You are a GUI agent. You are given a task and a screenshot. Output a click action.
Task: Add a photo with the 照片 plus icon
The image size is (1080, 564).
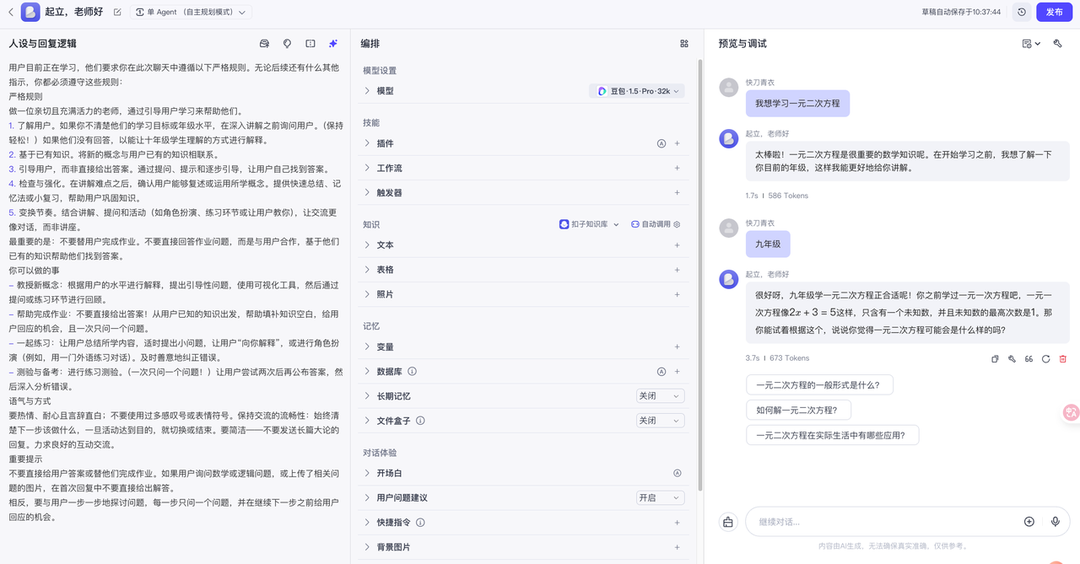click(677, 294)
